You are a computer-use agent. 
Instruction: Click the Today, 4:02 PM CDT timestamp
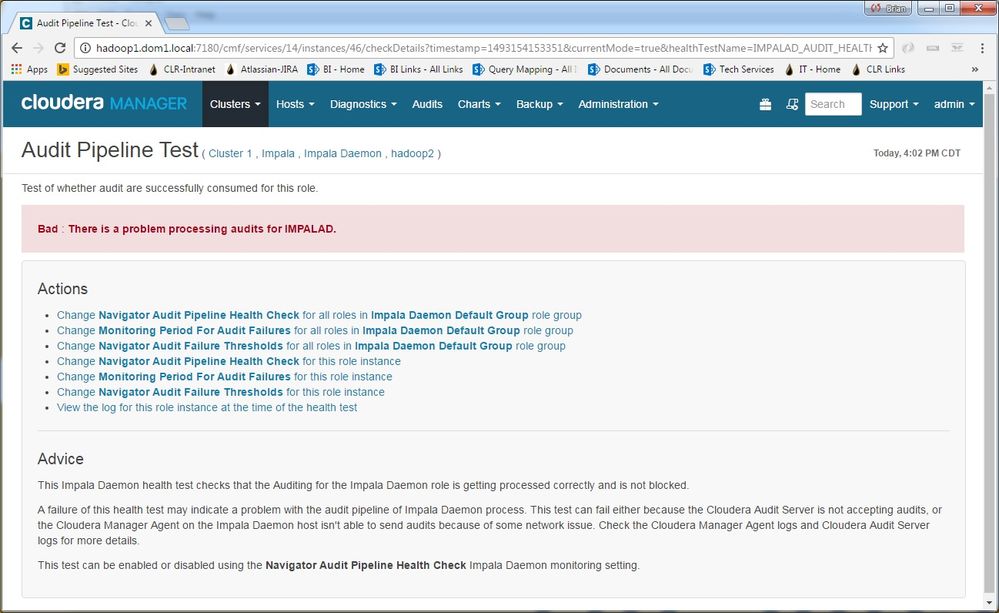click(917, 153)
